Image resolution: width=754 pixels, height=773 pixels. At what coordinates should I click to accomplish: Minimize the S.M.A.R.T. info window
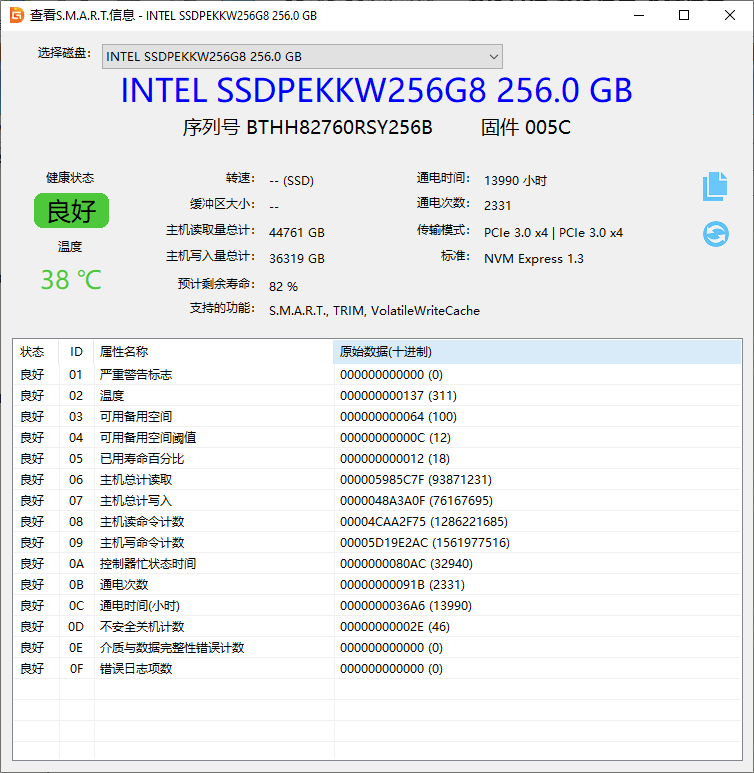point(639,15)
